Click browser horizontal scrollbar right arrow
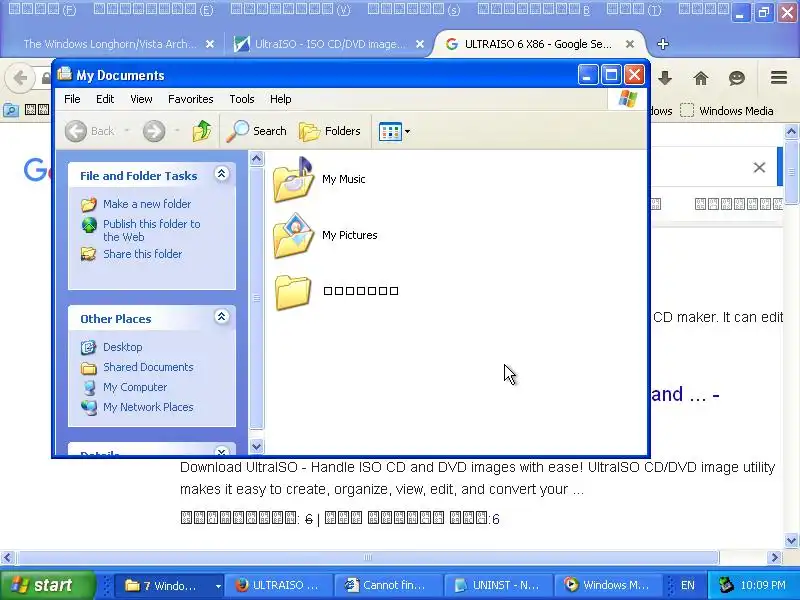 click(x=774, y=558)
